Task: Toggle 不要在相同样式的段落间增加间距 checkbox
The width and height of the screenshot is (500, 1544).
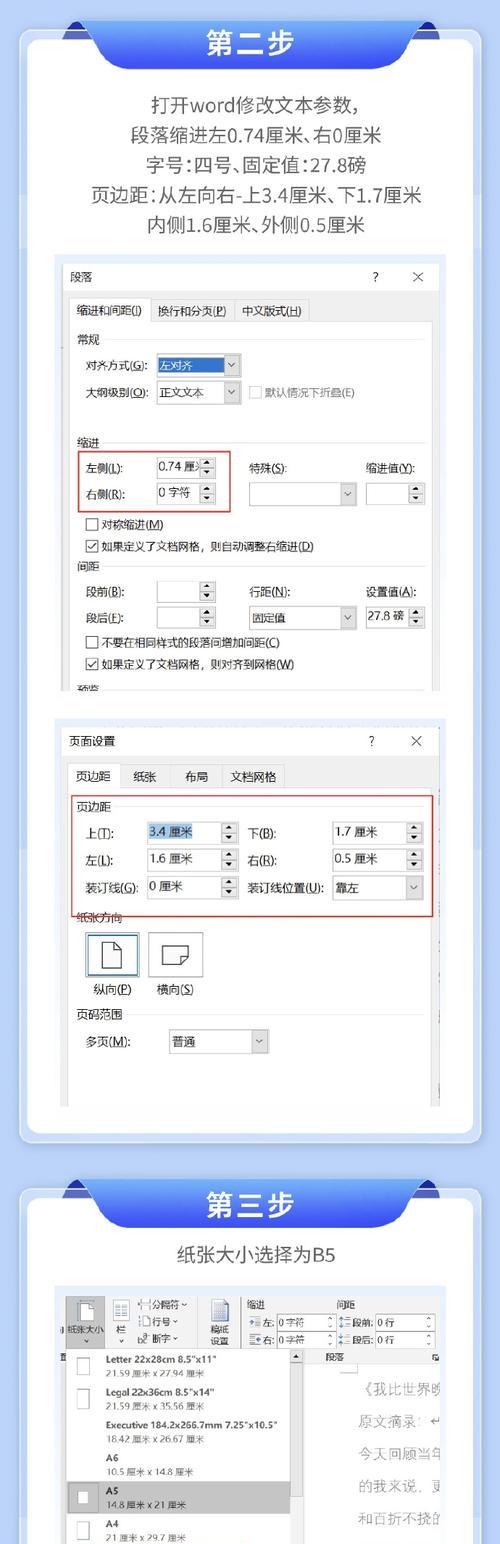Action: click(x=93, y=642)
